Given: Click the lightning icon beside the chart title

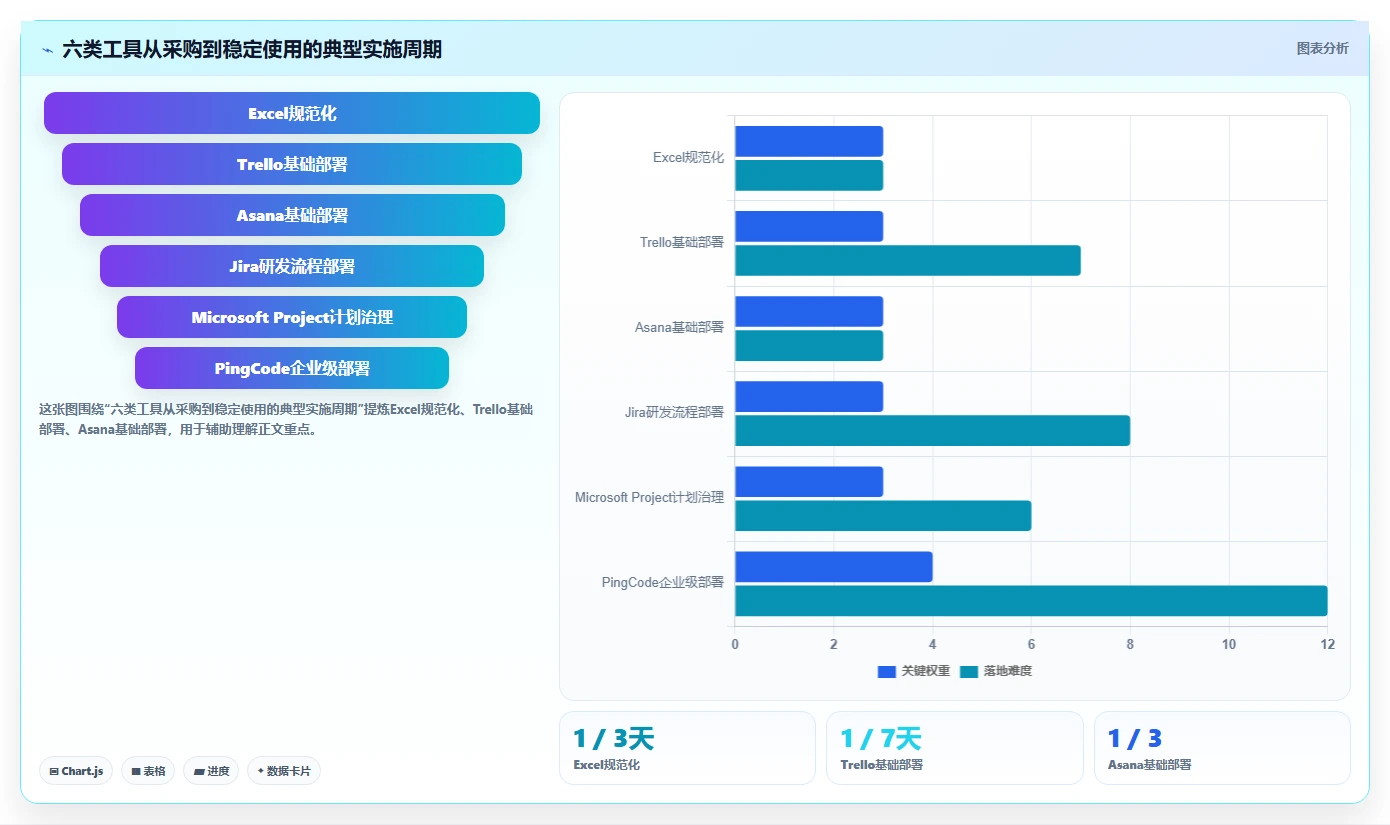Looking at the screenshot, I should click(x=47, y=49).
